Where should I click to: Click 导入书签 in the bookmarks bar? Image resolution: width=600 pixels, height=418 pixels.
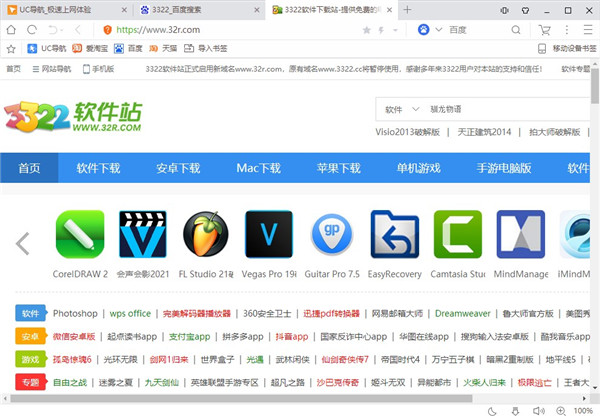pos(206,48)
